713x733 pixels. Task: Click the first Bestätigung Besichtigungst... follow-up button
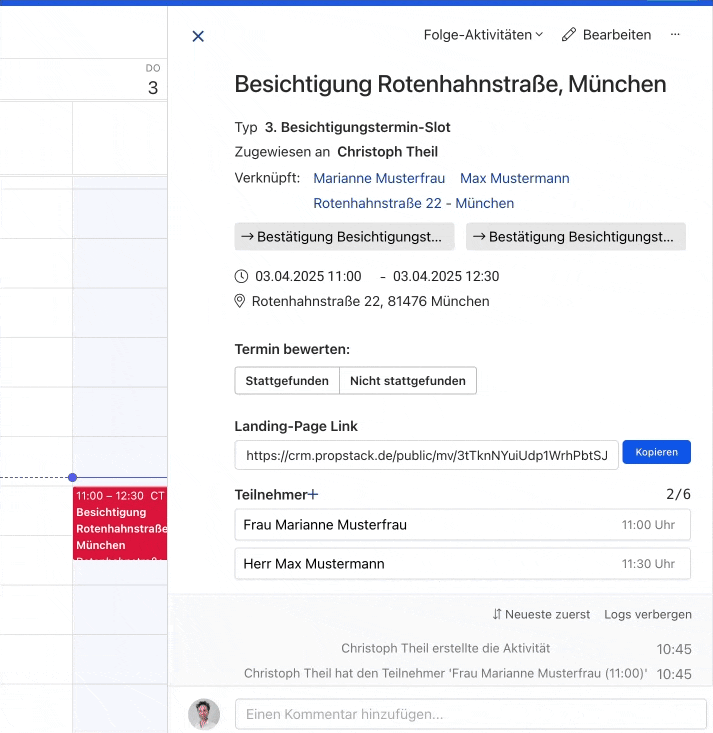coord(344,237)
